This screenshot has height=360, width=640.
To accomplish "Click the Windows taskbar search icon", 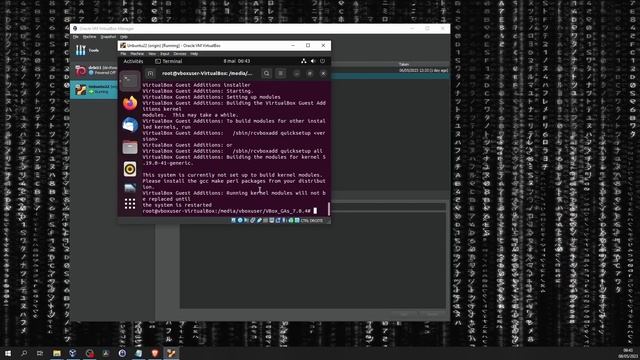I will (24, 353).
